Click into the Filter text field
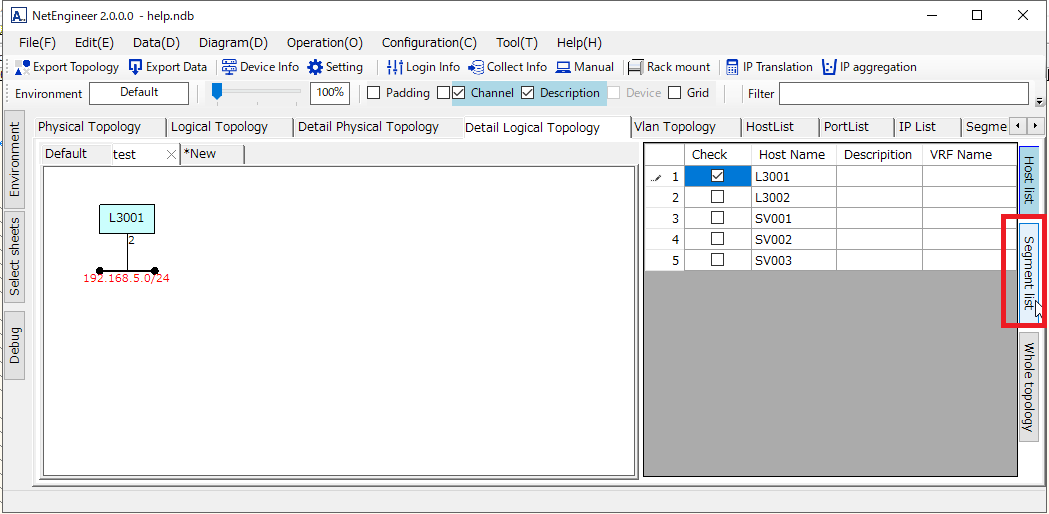Viewport: 1049px width, 514px height. click(903, 93)
